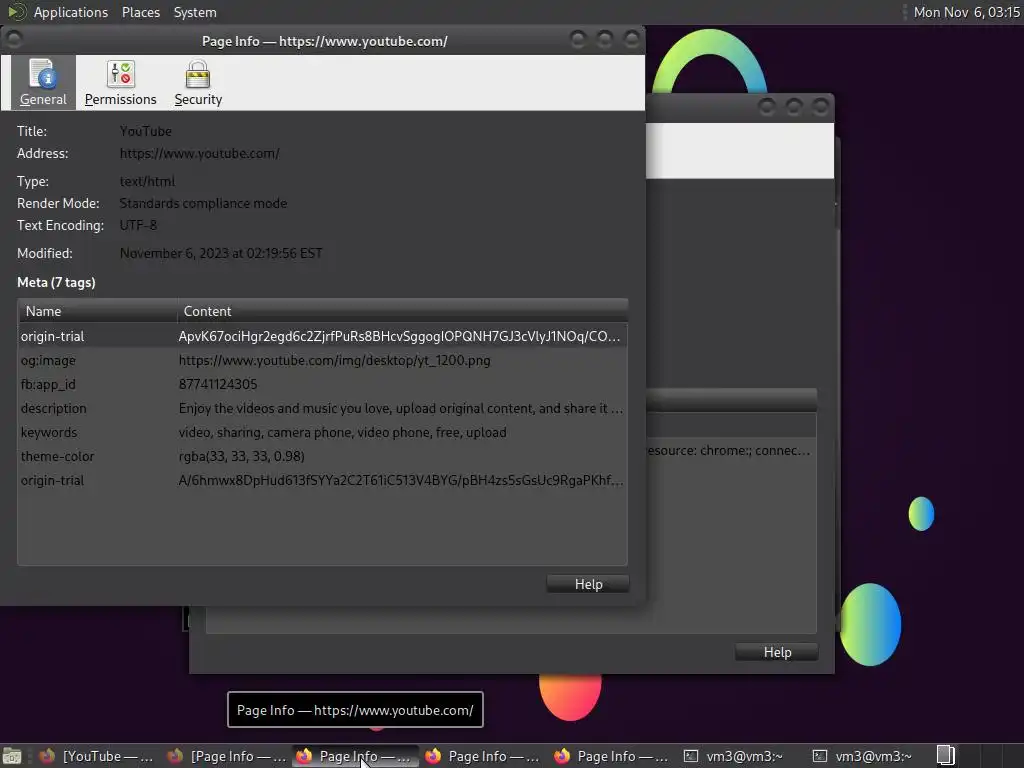The width and height of the screenshot is (1024, 768).
Task: Select the origin-trial row starting with A/6hmwx
Action: [323, 480]
